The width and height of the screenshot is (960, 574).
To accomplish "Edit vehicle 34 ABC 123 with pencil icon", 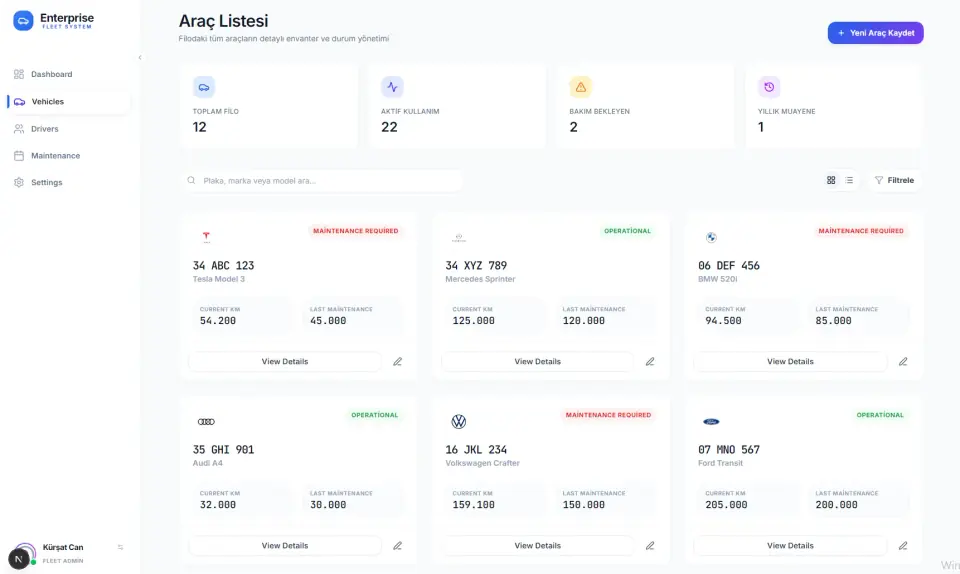I will 397,362.
